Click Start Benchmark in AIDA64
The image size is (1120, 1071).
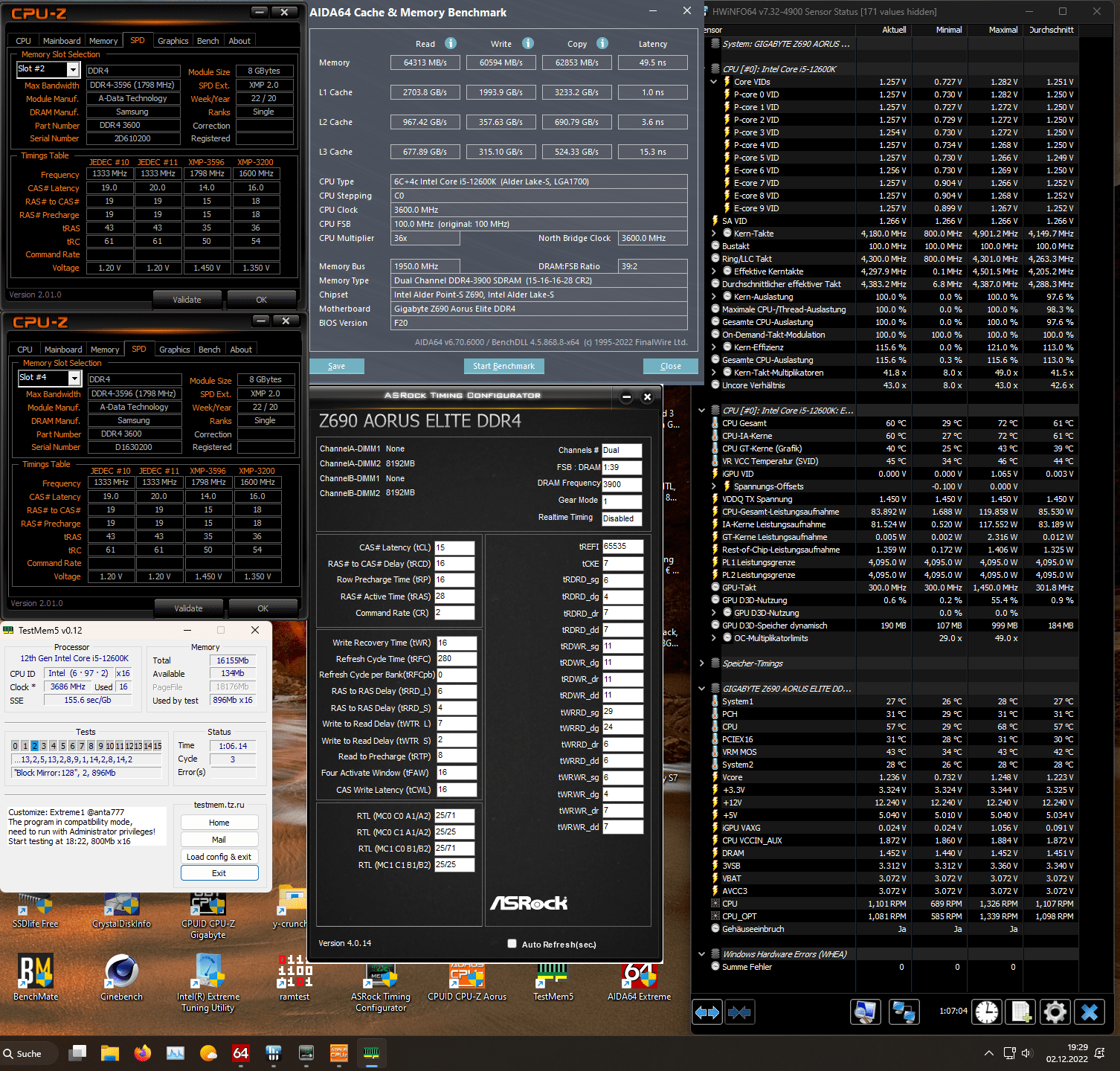pos(504,366)
